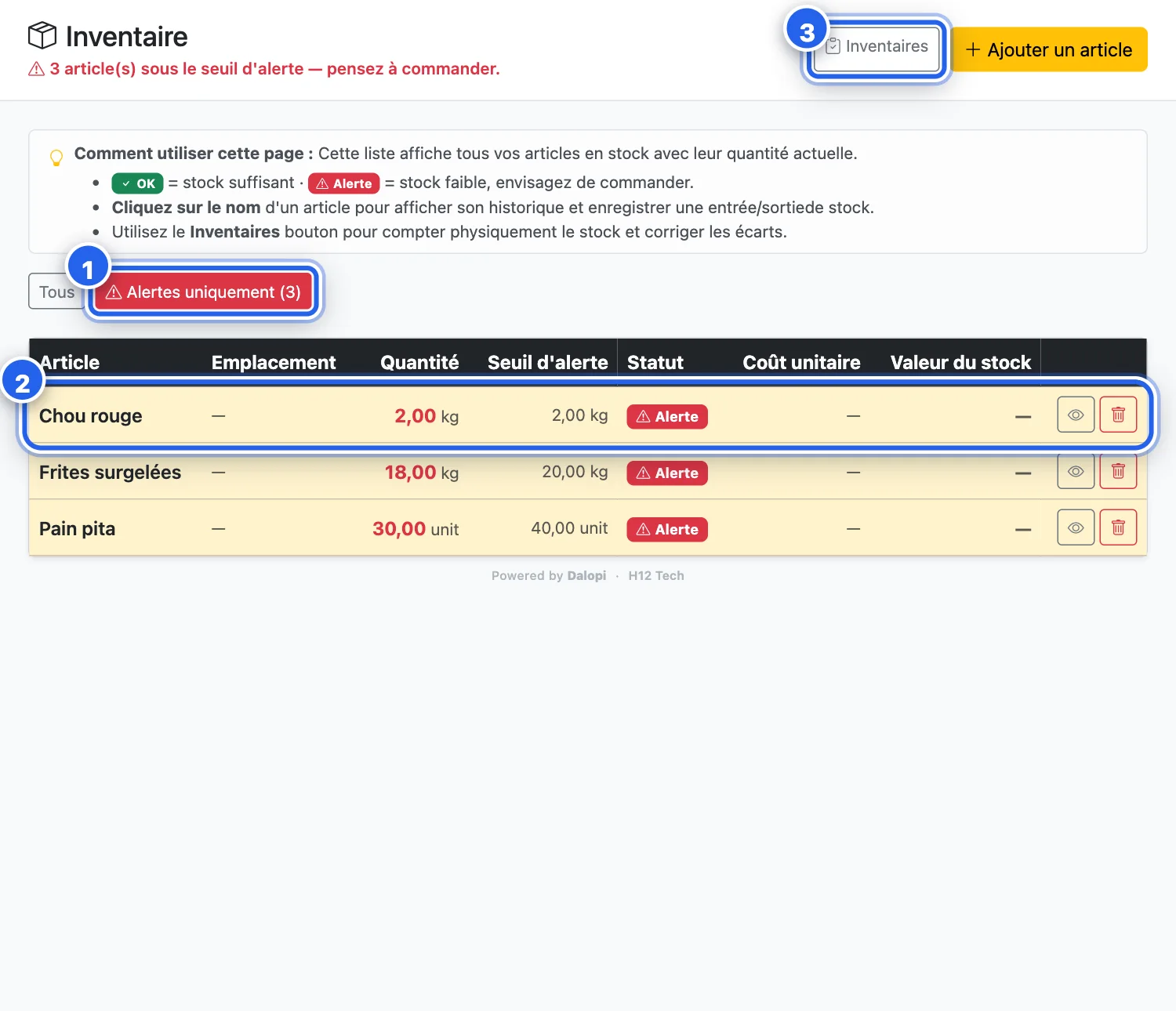Click the Quantité column header

tap(419, 362)
